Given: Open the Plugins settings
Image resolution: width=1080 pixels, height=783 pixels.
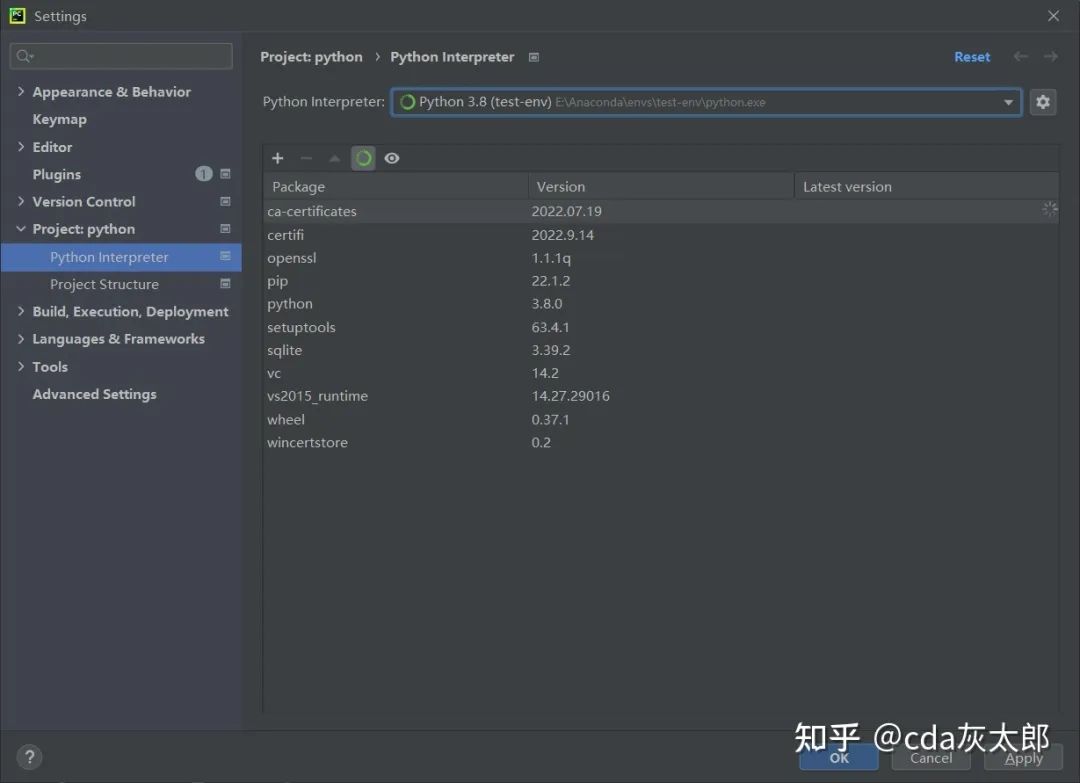Looking at the screenshot, I should 56,174.
